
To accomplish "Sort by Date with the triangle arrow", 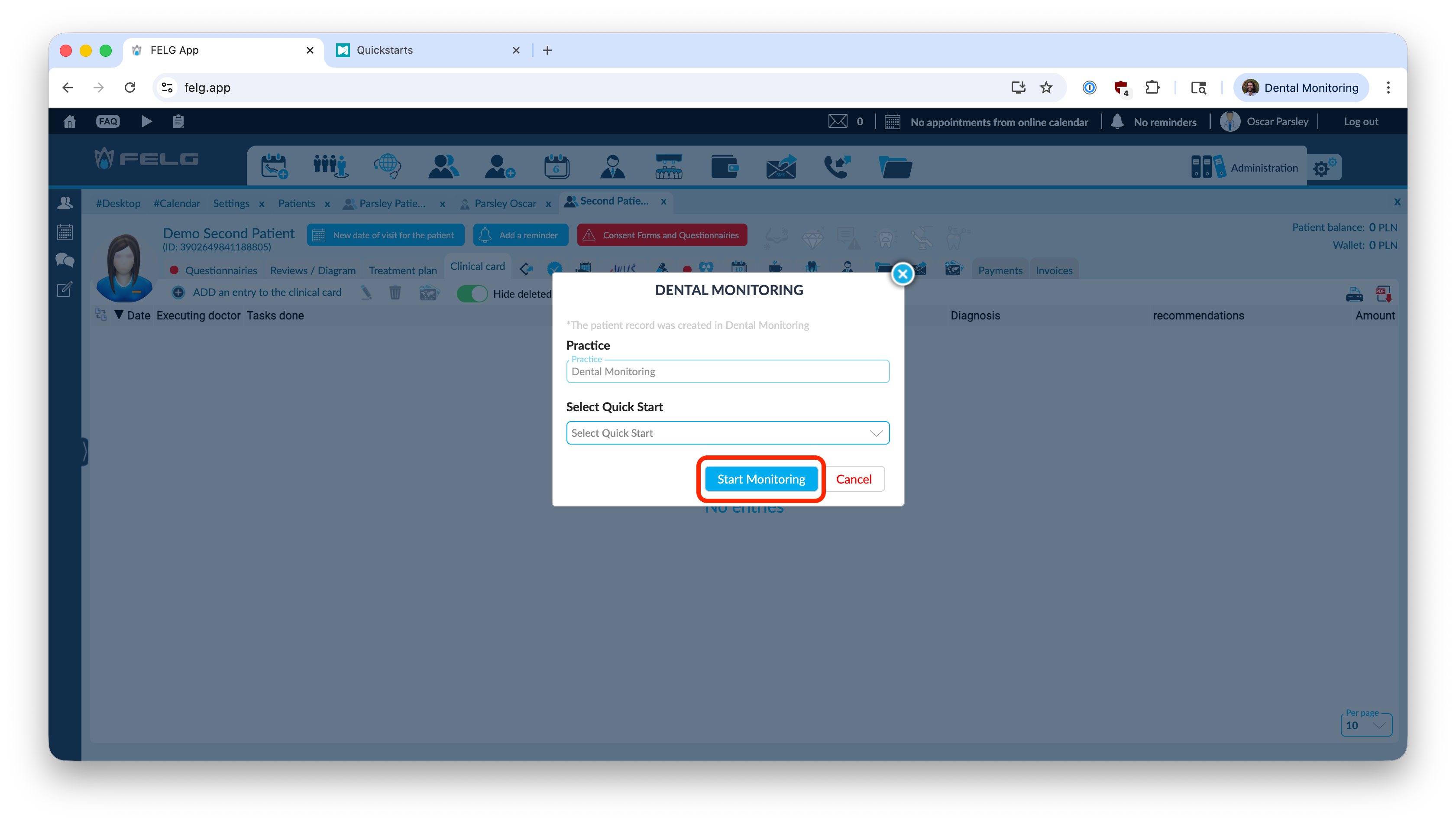I will click(119, 315).
